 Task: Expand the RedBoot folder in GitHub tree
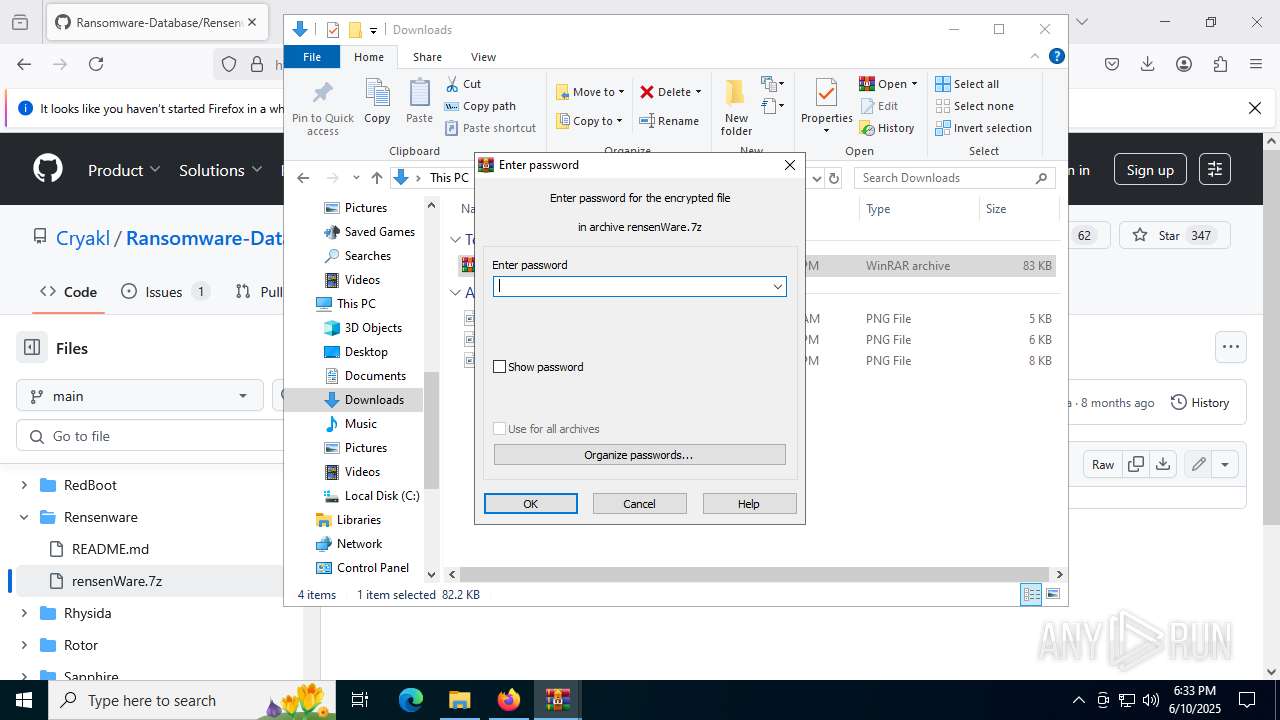pyautogui.click(x=24, y=485)
